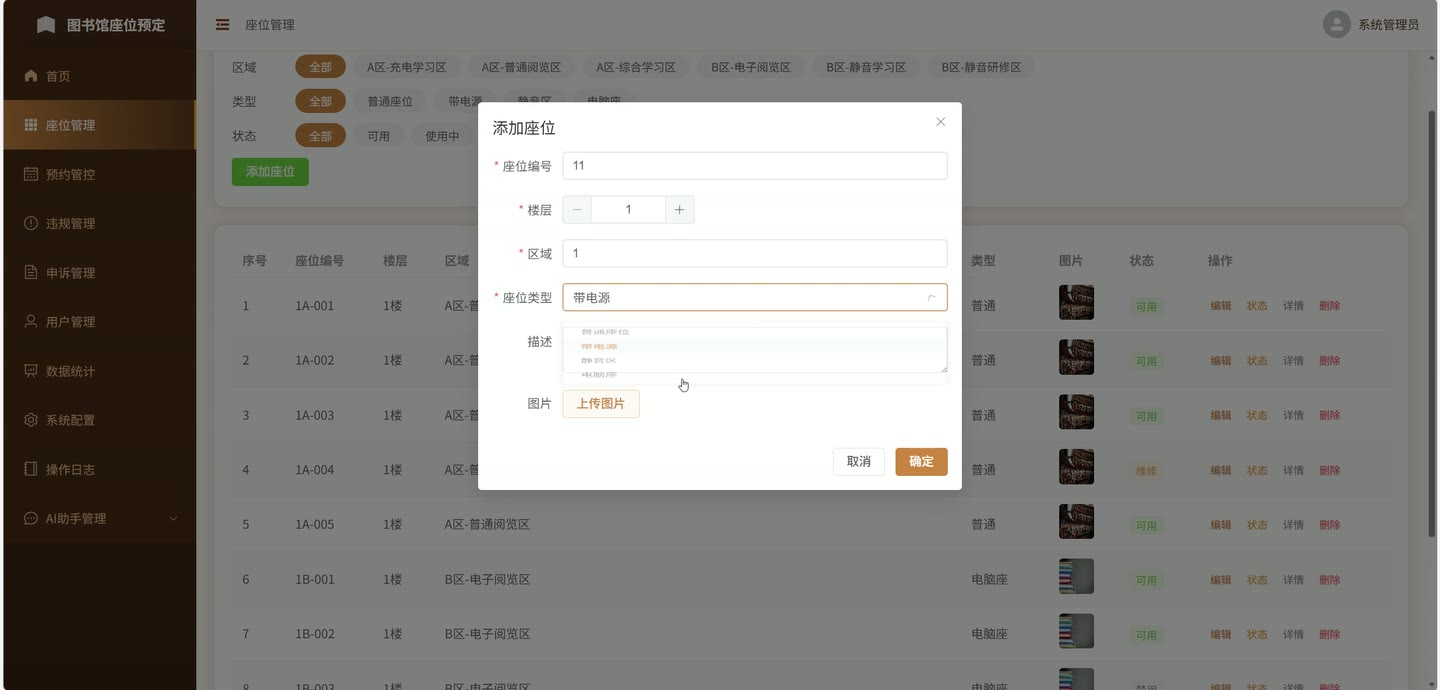Click the seat number 1A-003 cell
1440x690 pixels.
click(315, 415)
